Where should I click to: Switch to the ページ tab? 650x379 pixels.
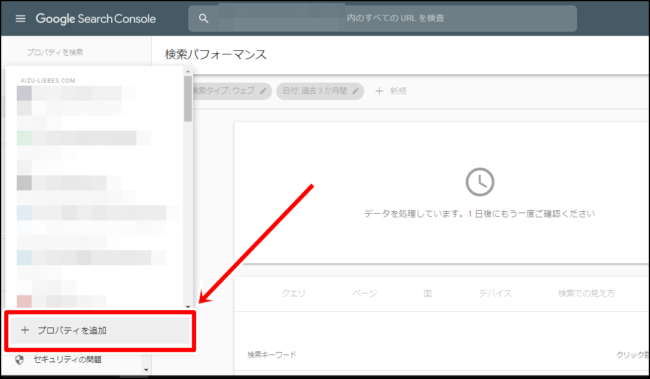[365, 294]
